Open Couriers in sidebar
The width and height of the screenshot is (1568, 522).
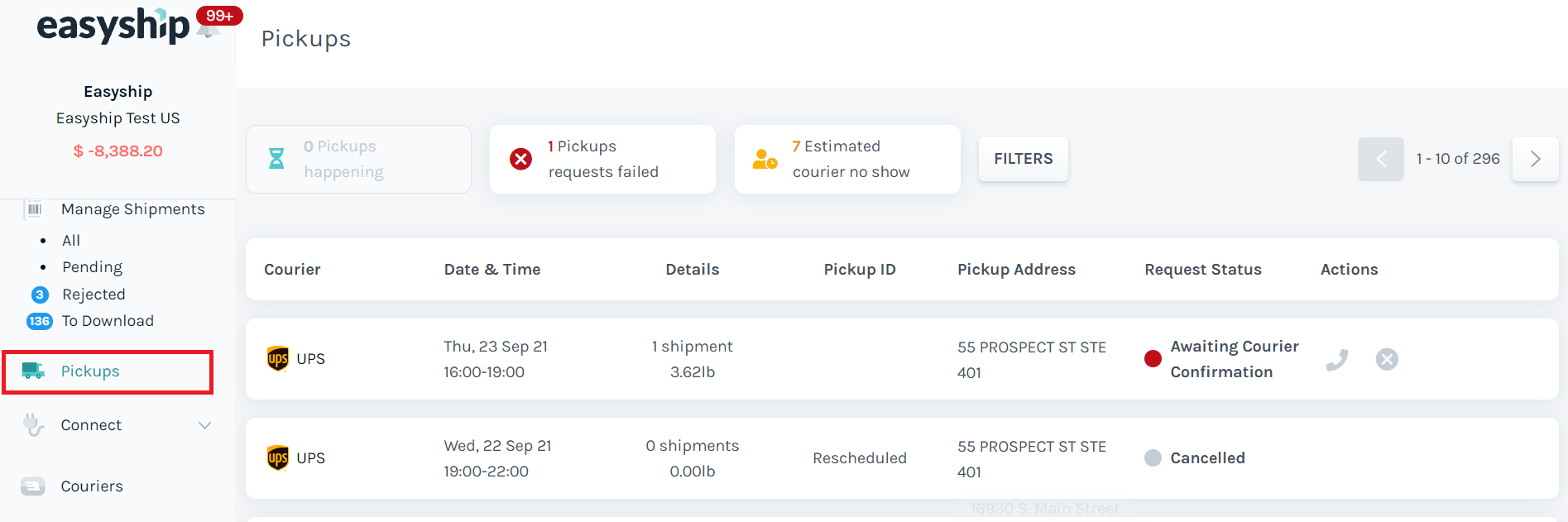[92, 486]
